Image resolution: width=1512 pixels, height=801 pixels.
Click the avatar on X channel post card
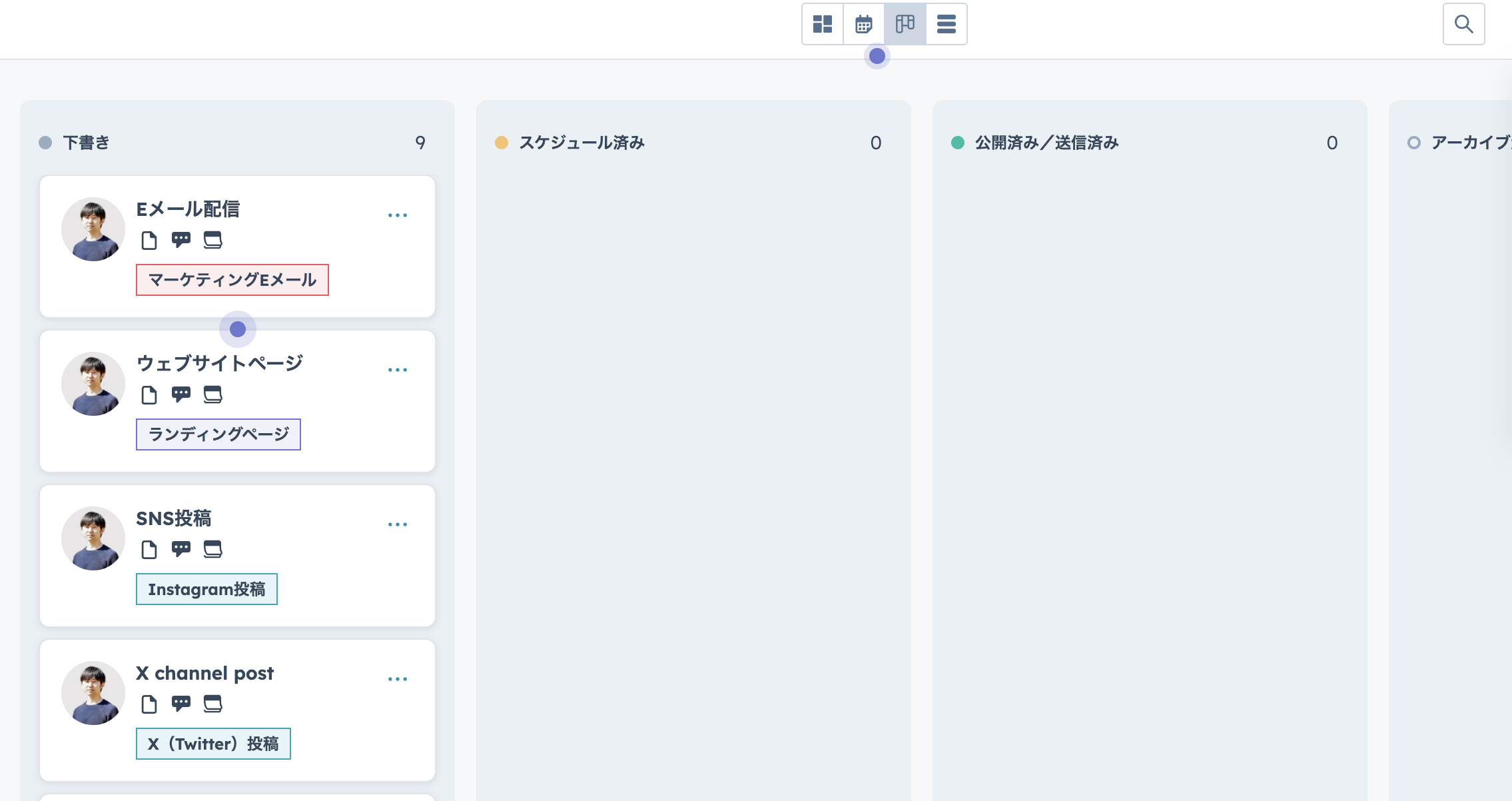tap(93, 693)
